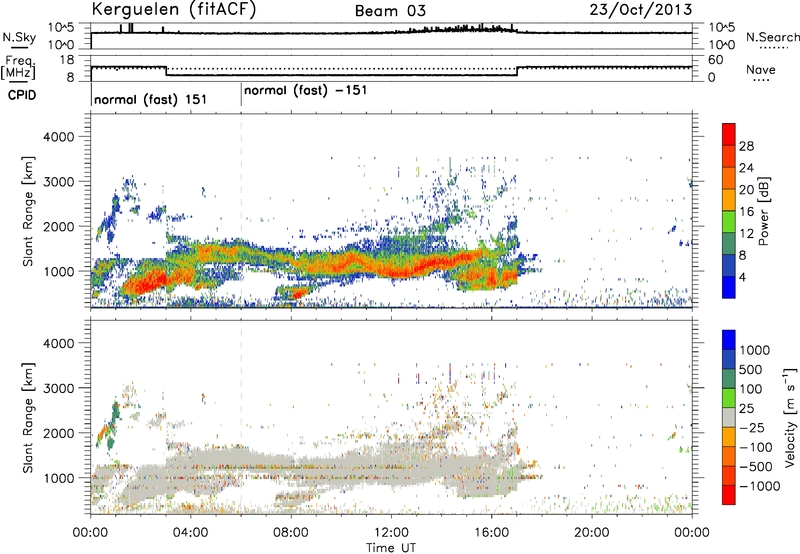Viewport: 800px width, 554px height.
Task: Click the dashed CPID change line at 06:00
Action: [241, 211]
